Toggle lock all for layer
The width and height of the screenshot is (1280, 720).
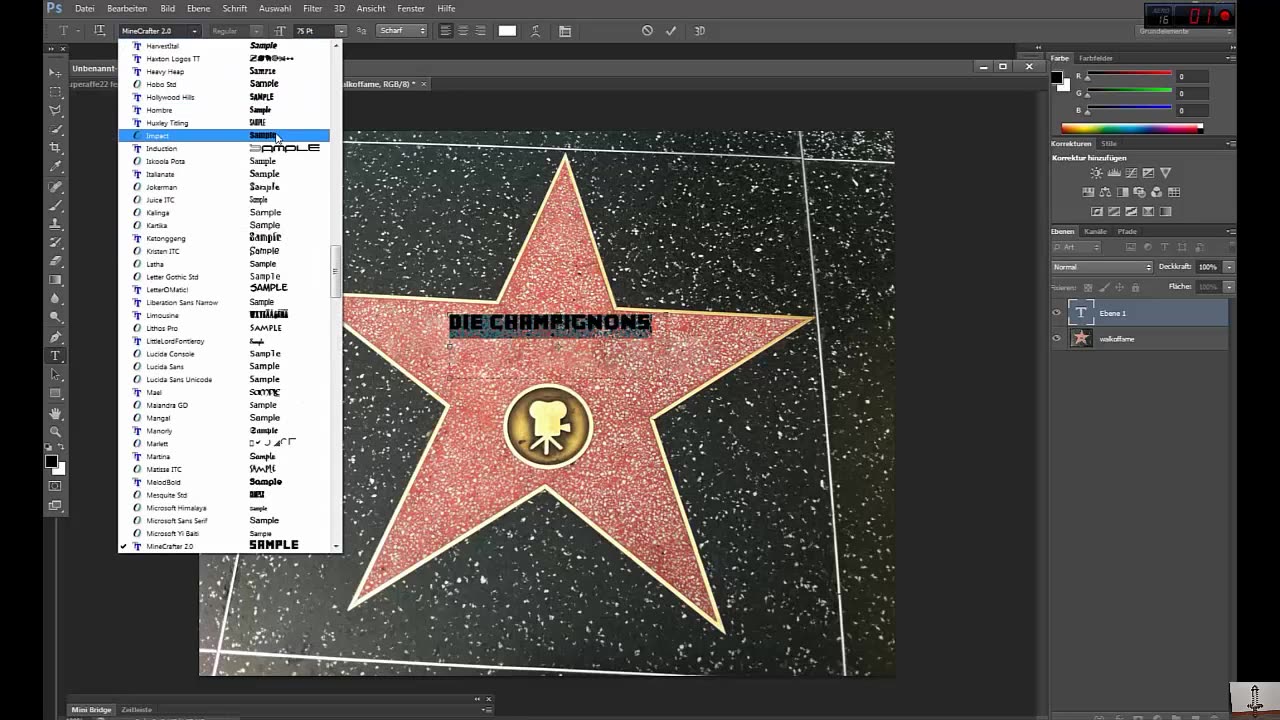[x=1135, y=287]
